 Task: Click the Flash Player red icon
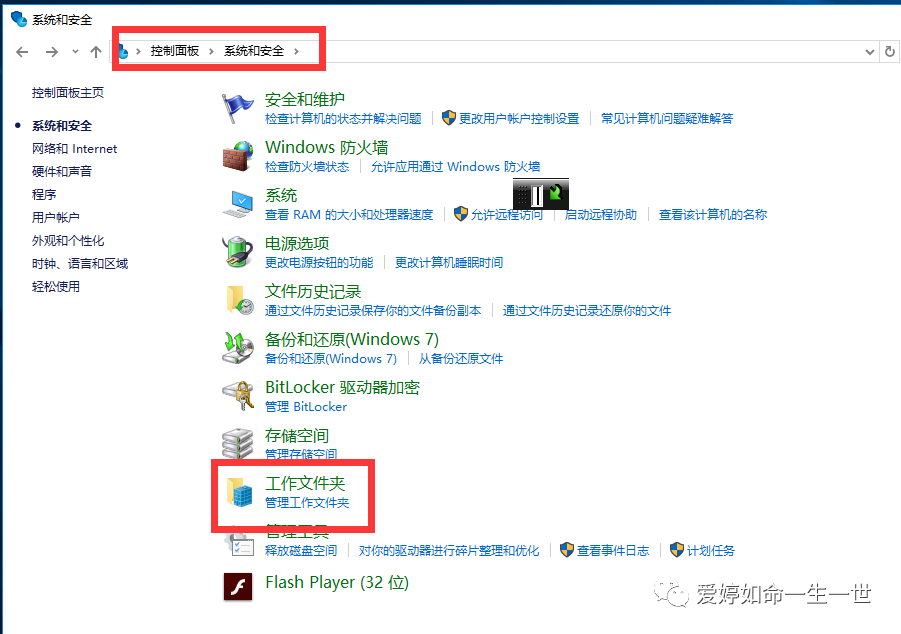(238, 586)
